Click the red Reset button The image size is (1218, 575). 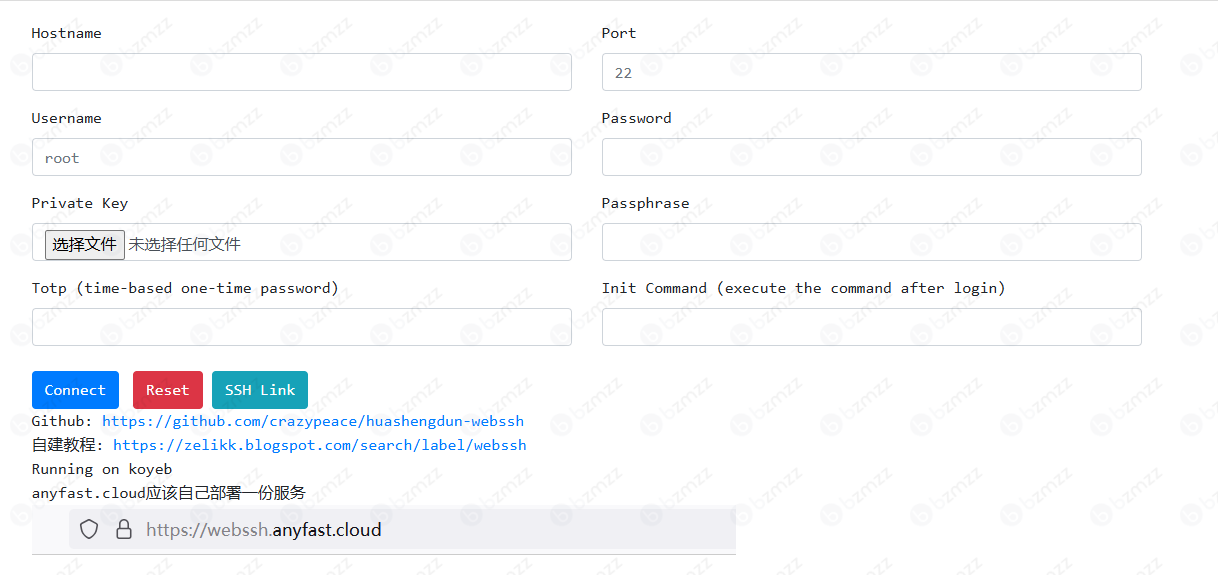tap(167, 390)
